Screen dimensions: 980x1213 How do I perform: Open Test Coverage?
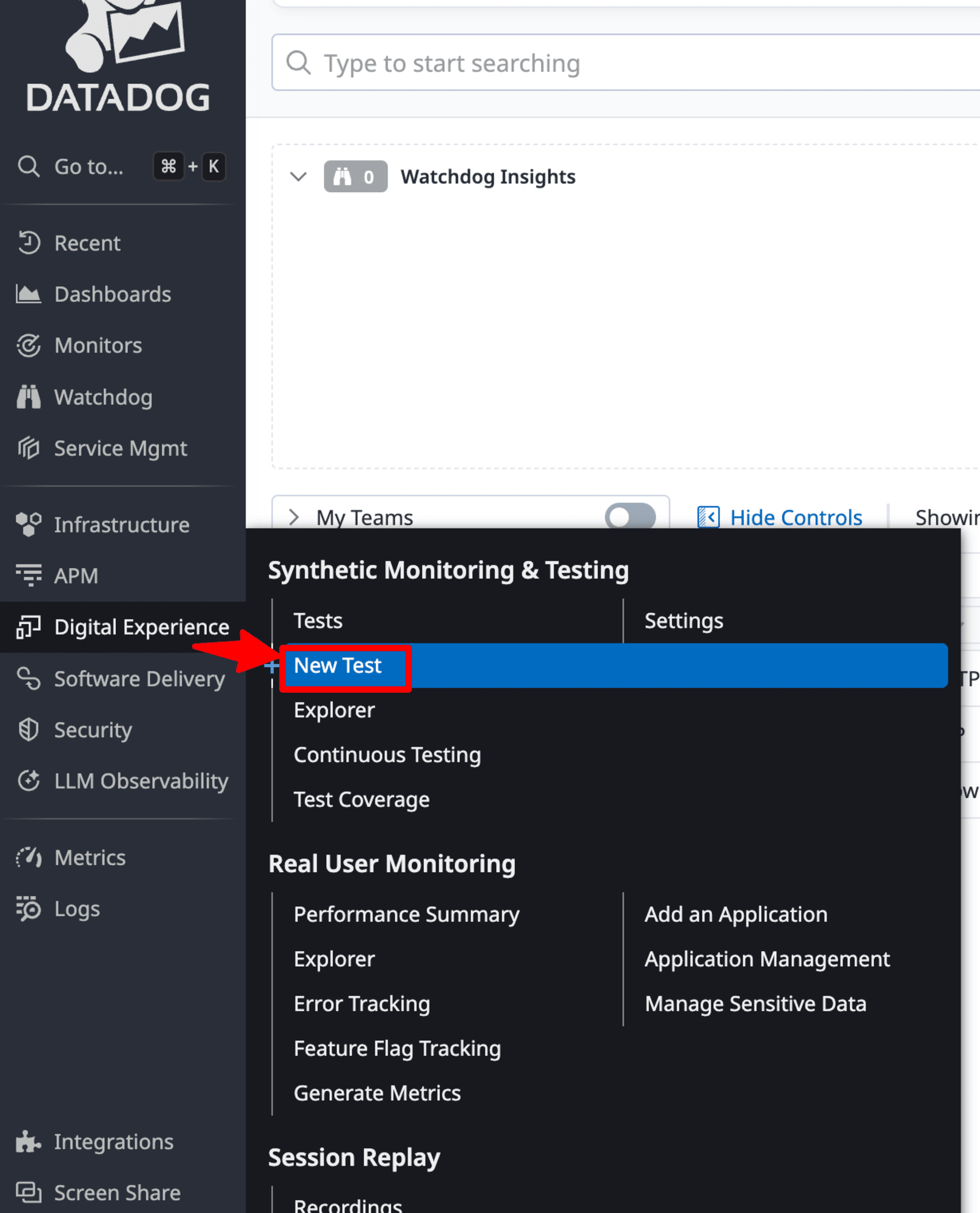click(362, 799)
